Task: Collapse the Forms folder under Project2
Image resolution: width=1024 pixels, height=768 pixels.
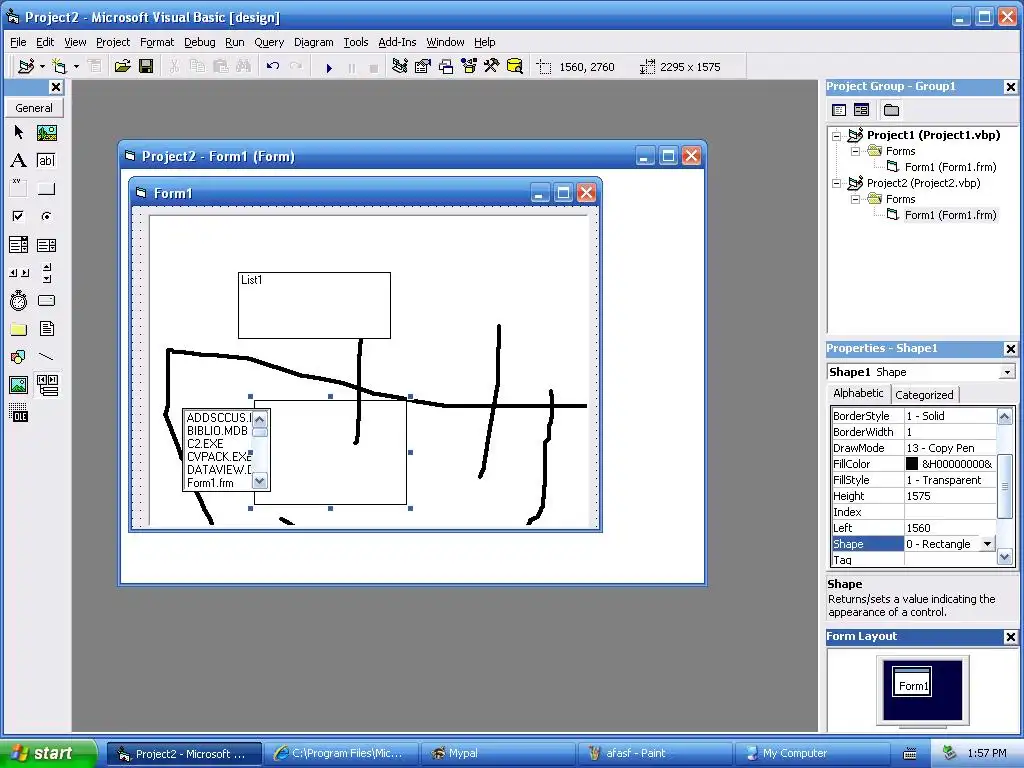Action: (x=855, y=200)
